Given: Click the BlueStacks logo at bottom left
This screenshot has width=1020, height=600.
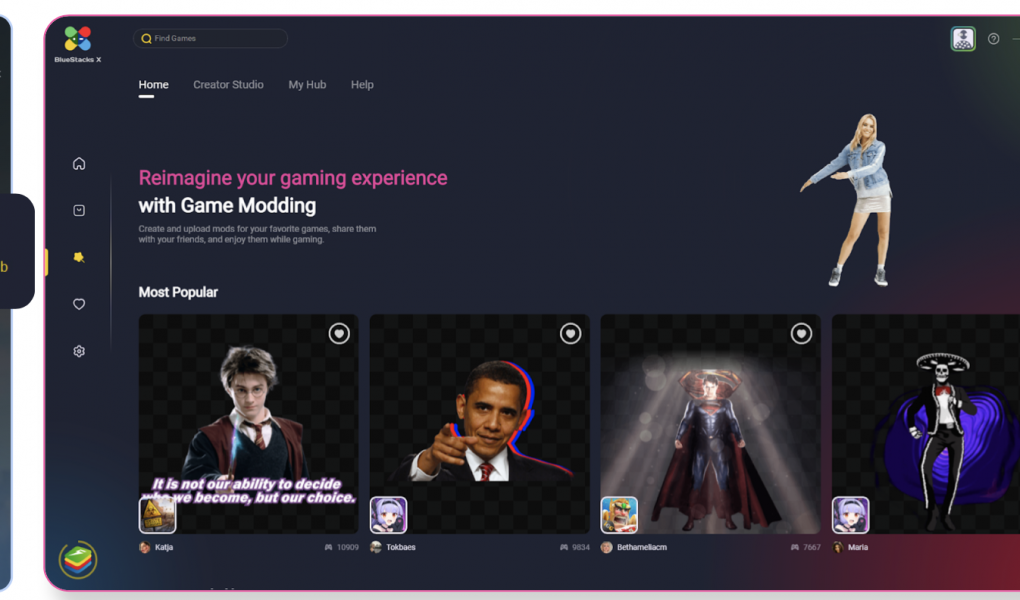Looking at the screenshot, I should 78,561.
